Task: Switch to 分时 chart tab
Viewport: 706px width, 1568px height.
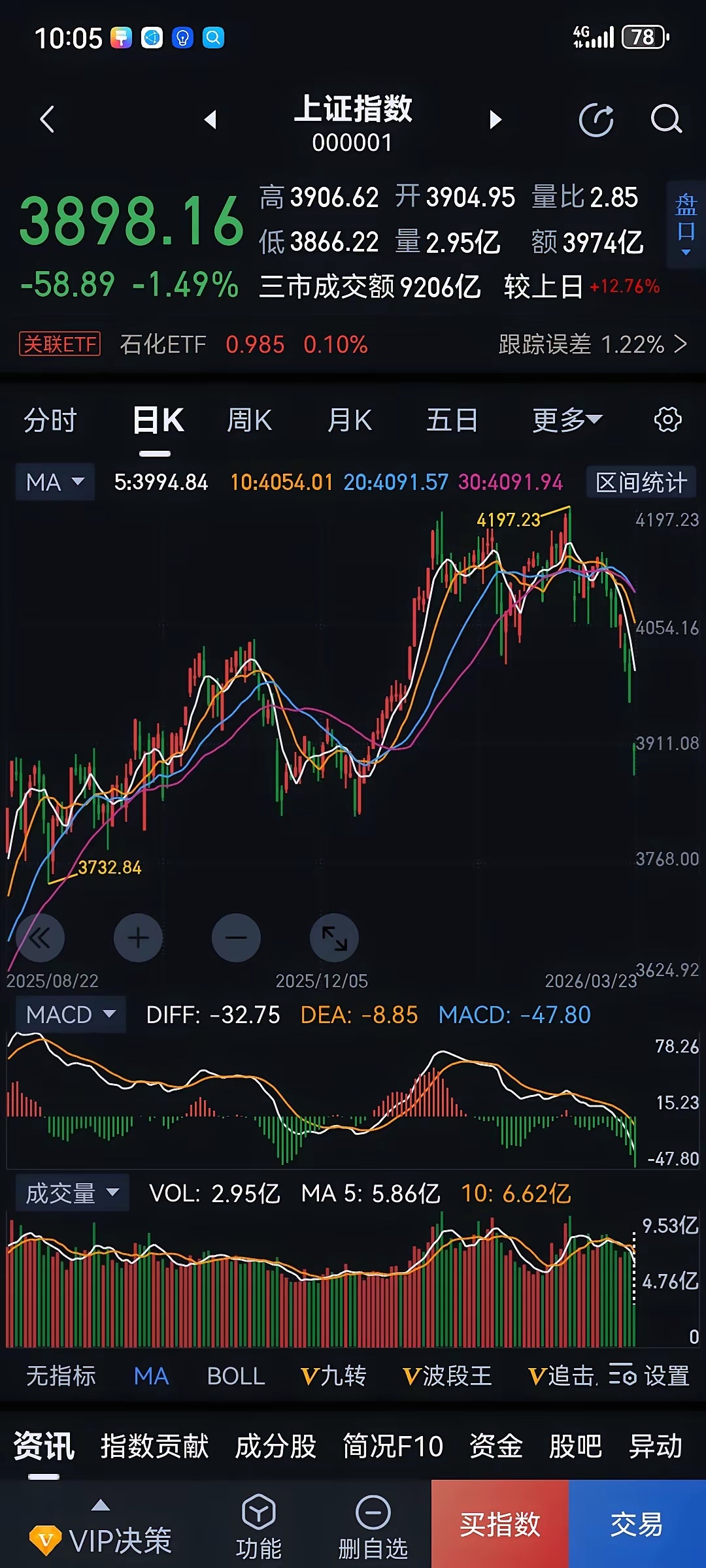Action: 50,419
